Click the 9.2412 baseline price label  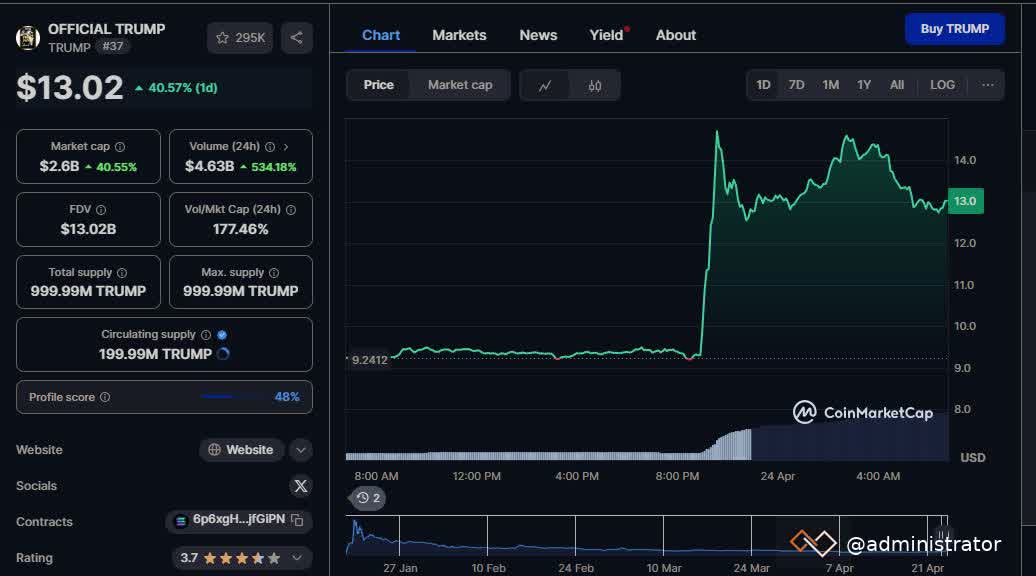[369, 360]
